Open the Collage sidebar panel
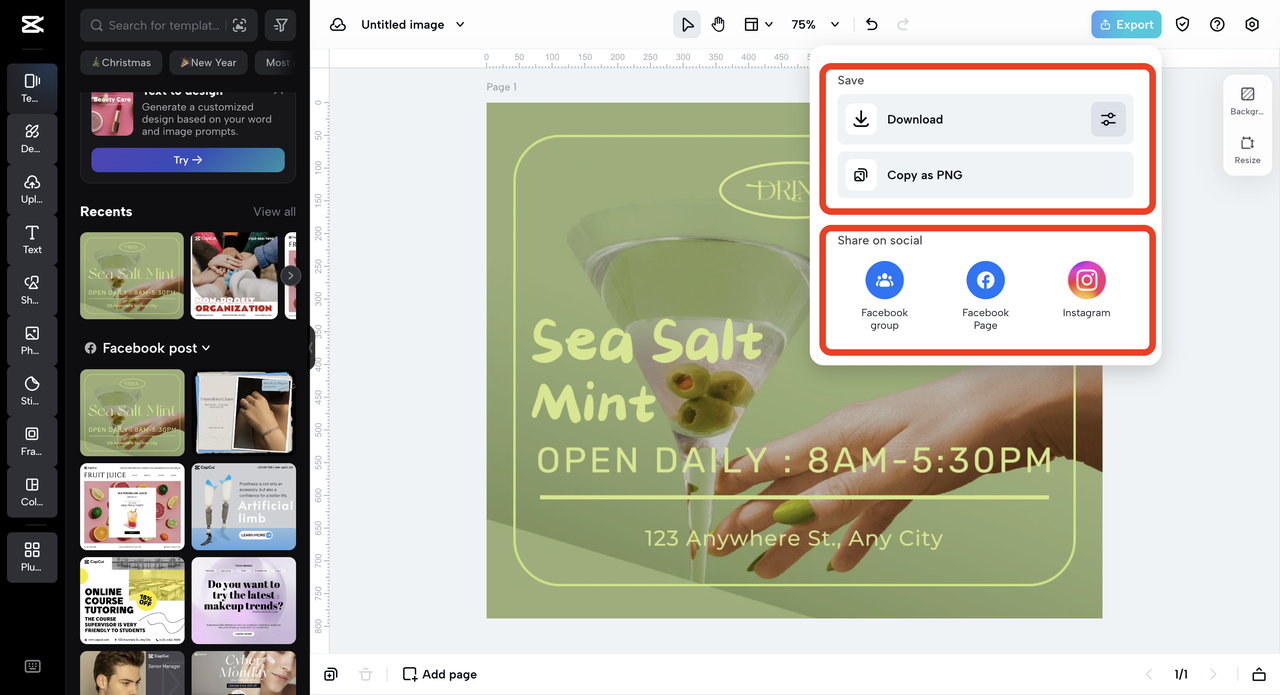 [32, 491]
